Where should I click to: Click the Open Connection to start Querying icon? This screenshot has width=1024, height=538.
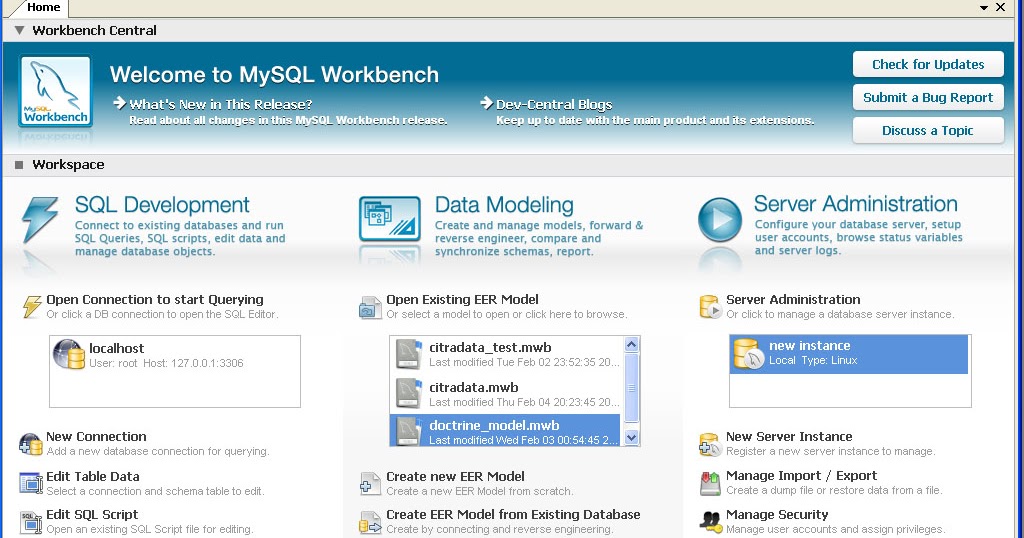coord(32,306)
